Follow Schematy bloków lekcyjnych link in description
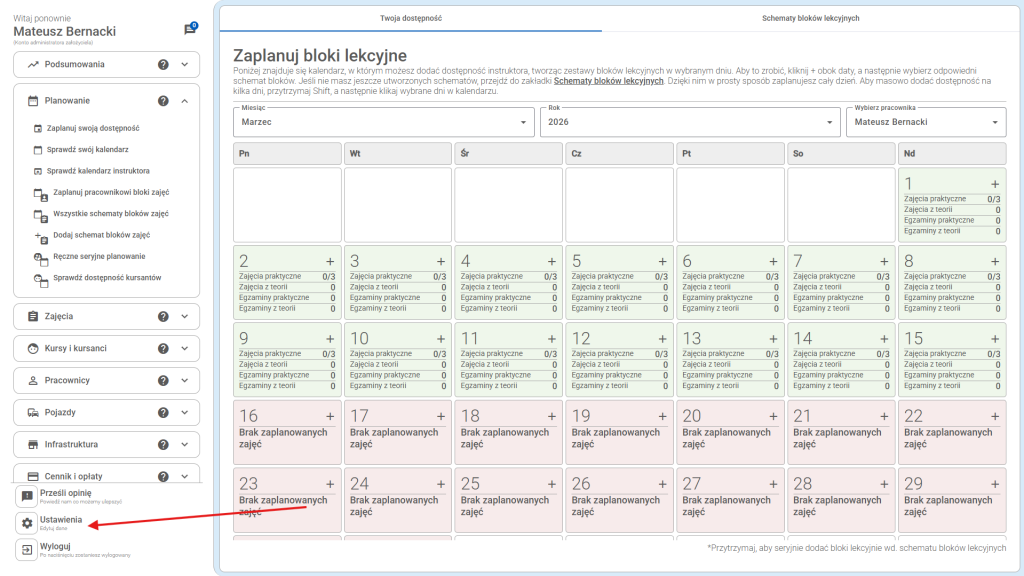 [x=610, y=81]
